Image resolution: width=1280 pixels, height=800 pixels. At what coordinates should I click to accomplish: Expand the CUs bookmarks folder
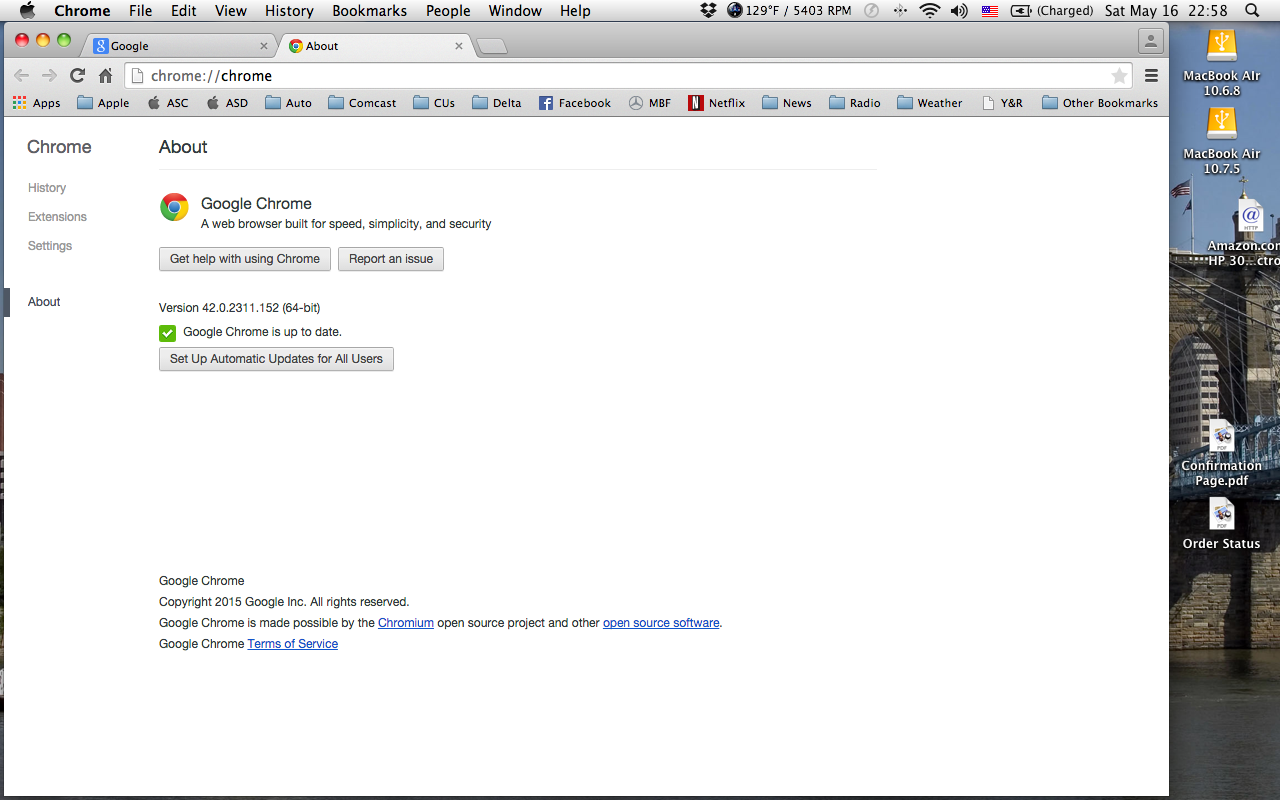[x=434, y=103]
